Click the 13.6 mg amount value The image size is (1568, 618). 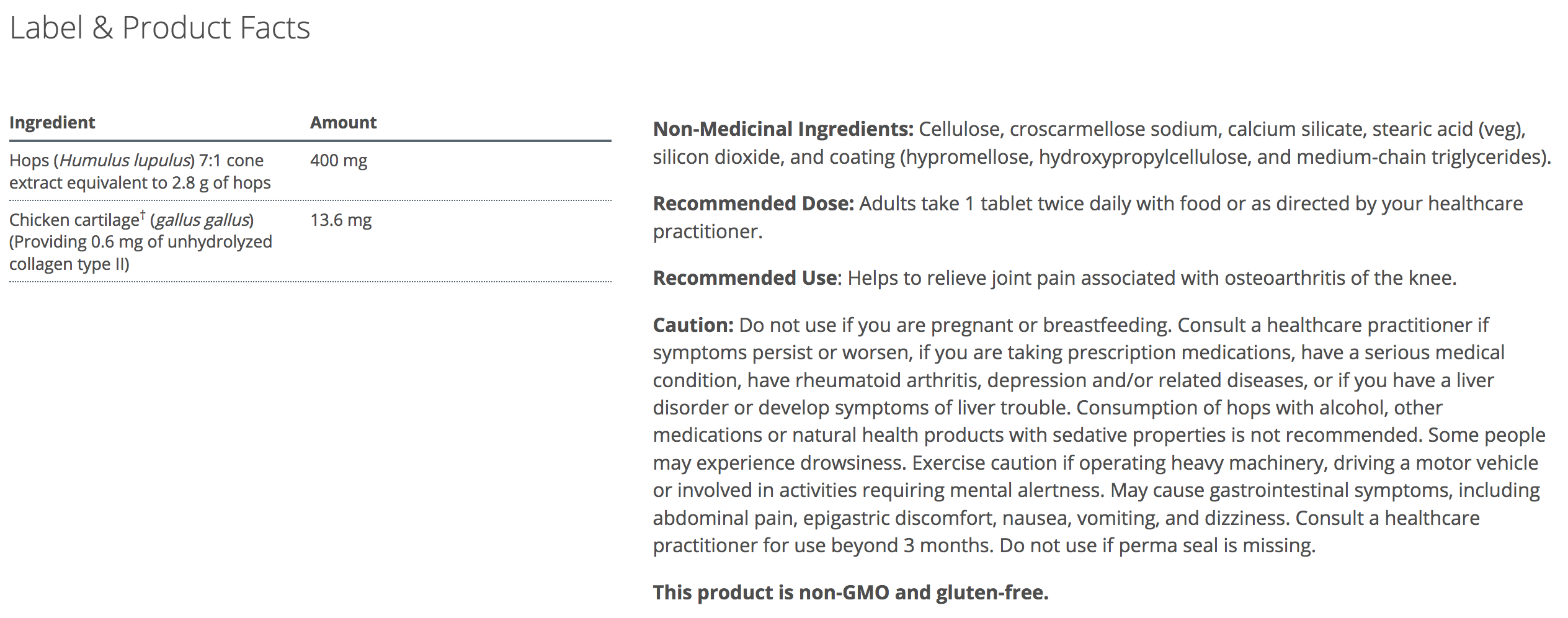[x=341, y=220]
